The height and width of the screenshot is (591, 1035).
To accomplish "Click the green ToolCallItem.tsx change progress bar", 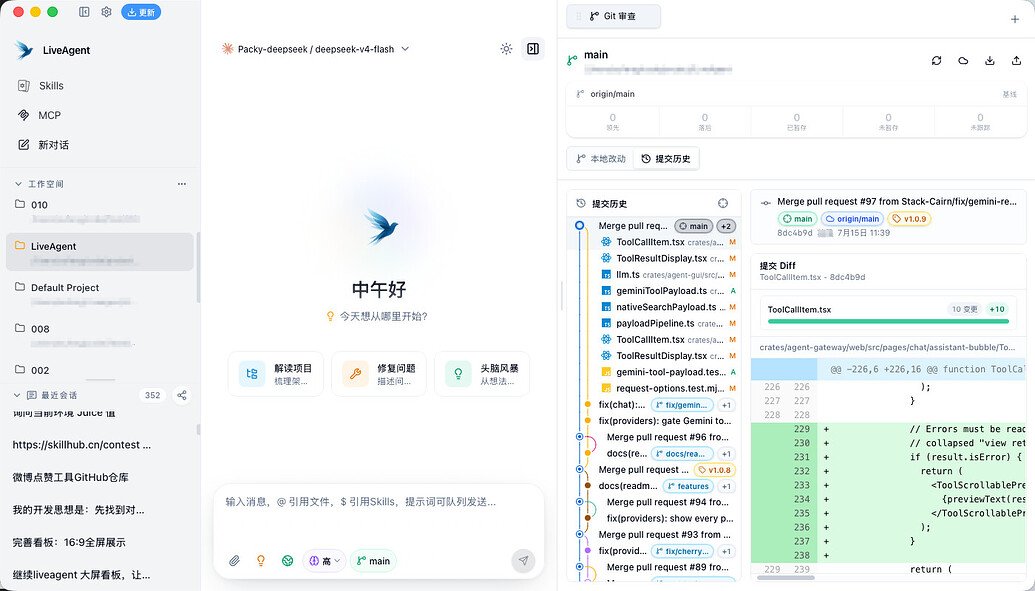I will [888, 322].
